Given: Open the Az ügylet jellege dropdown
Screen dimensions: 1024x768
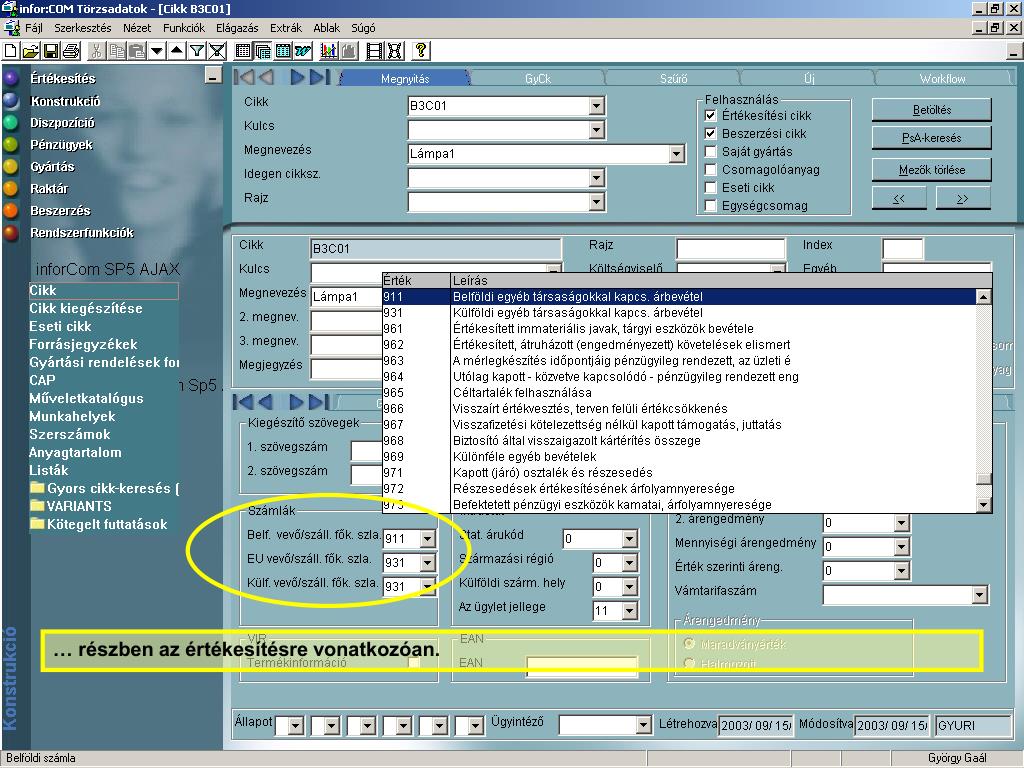Looking at the screenshot, I should point(630,611).
